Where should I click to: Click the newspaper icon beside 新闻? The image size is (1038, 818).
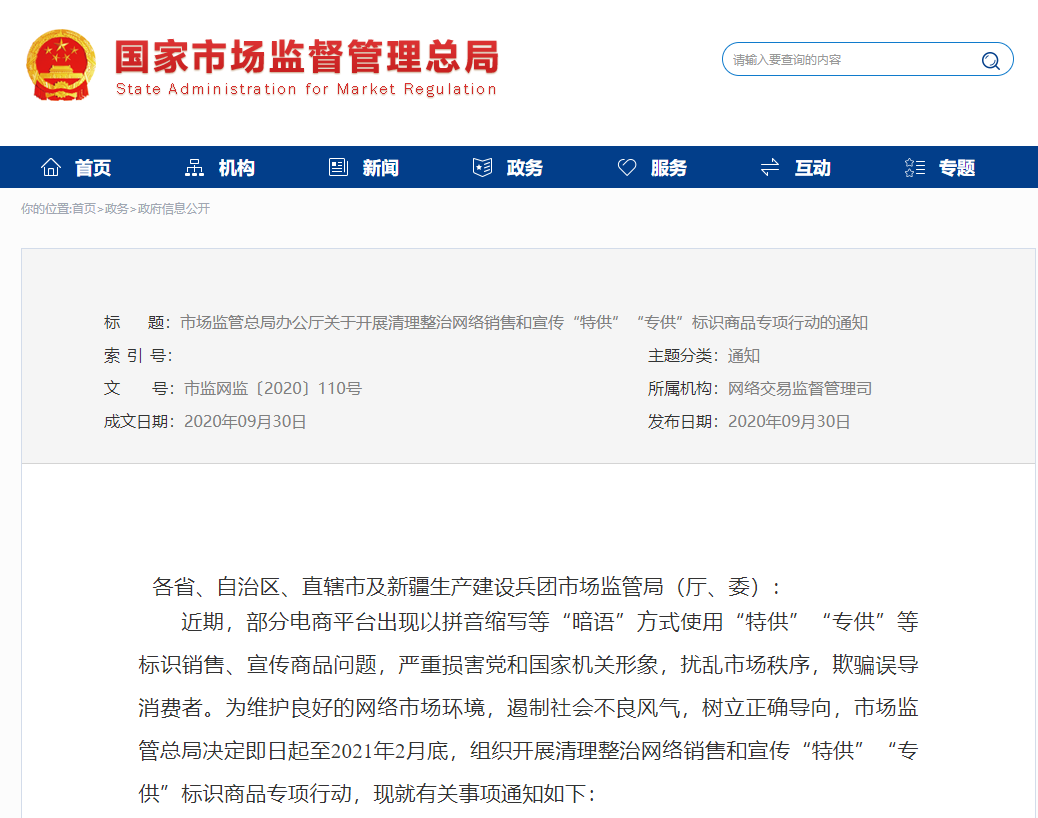(x=339, y=168)
